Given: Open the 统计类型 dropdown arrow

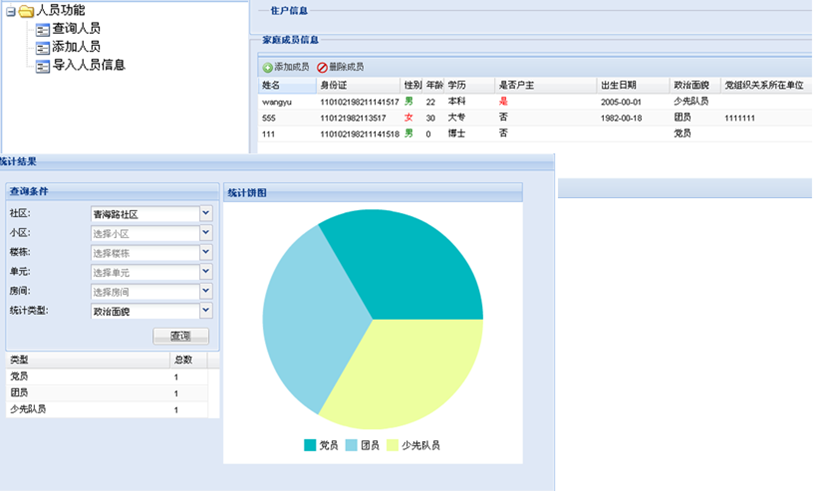Looking at the screenshot, I should [206, 311].
